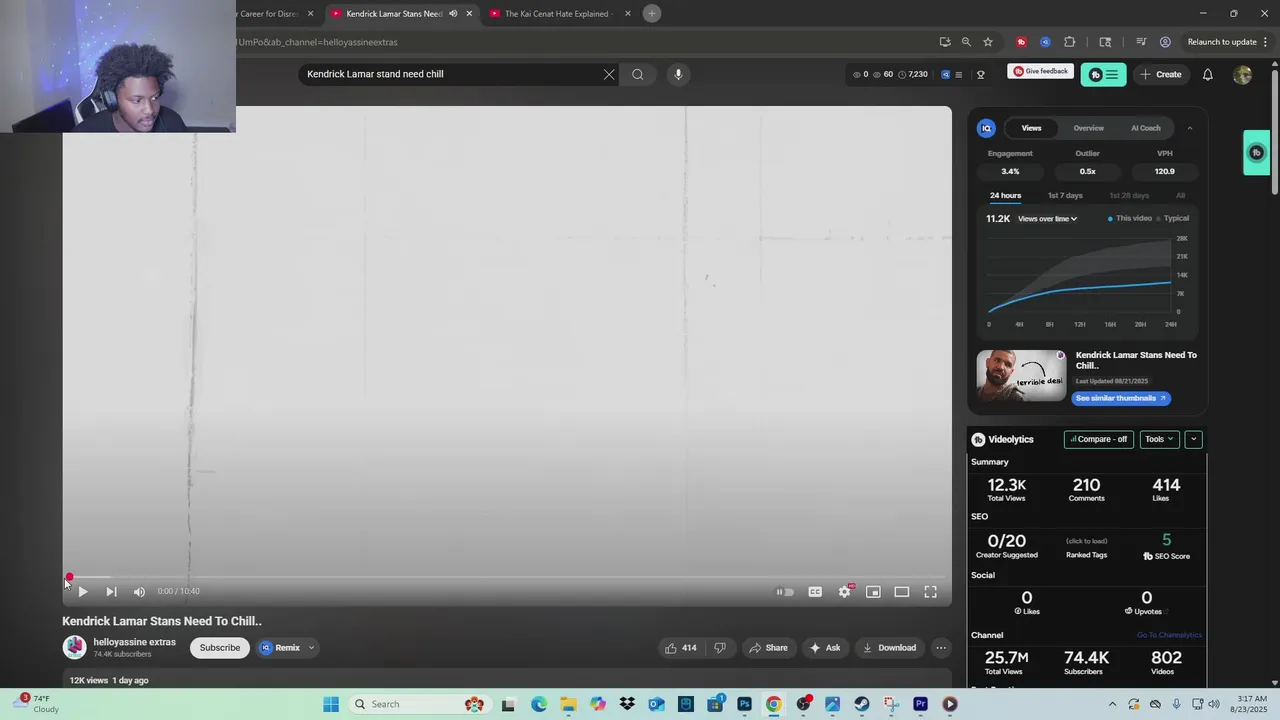
Task: Like the video with 414 likes
Action: pos(681,648)
